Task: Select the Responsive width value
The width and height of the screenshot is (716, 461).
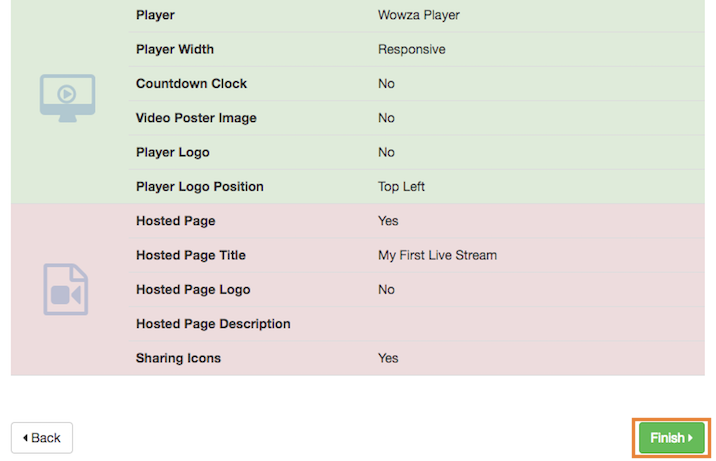Action: (x=411, y=49)
